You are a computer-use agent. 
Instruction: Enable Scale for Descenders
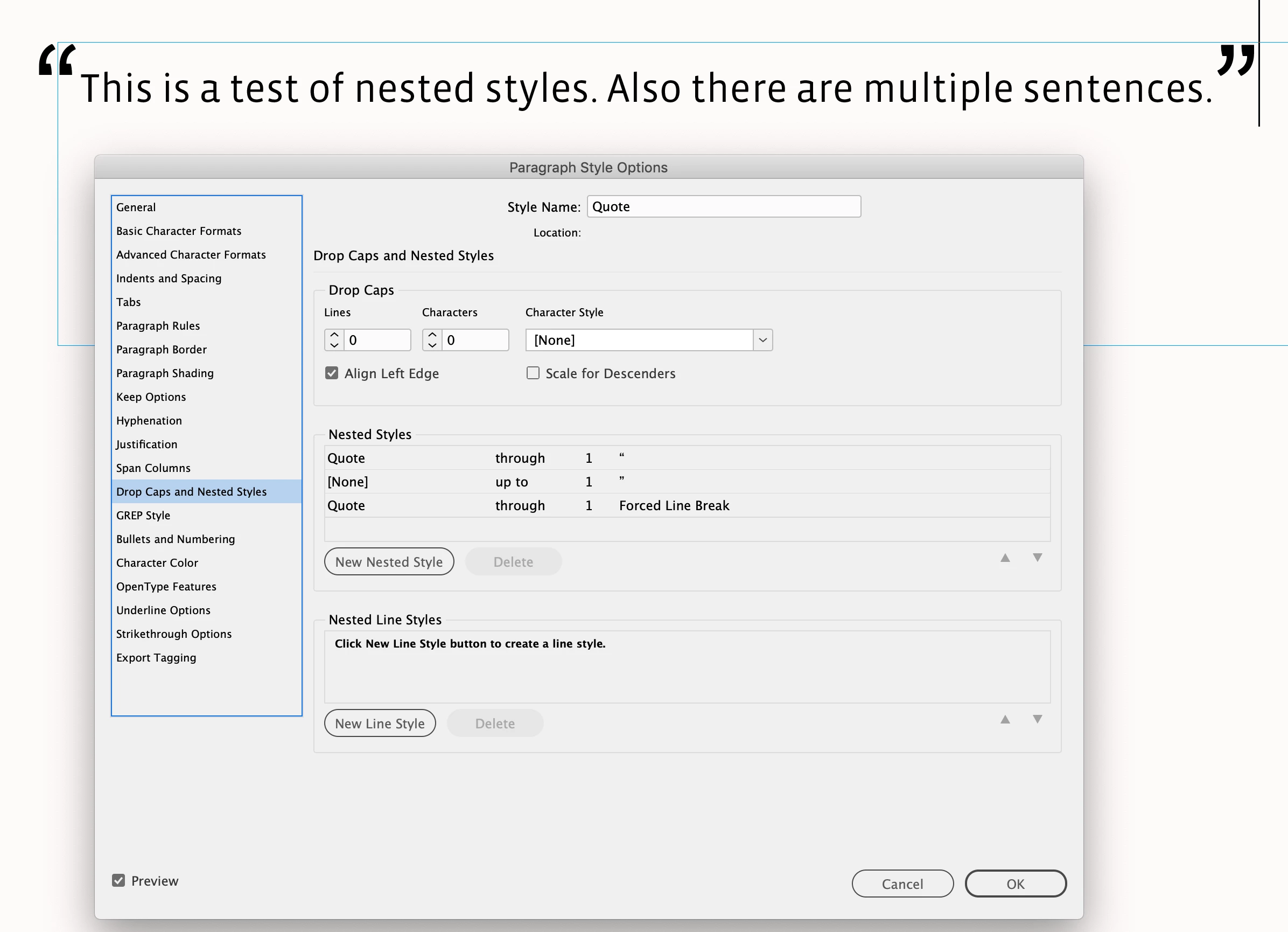[x=533, y=373]
